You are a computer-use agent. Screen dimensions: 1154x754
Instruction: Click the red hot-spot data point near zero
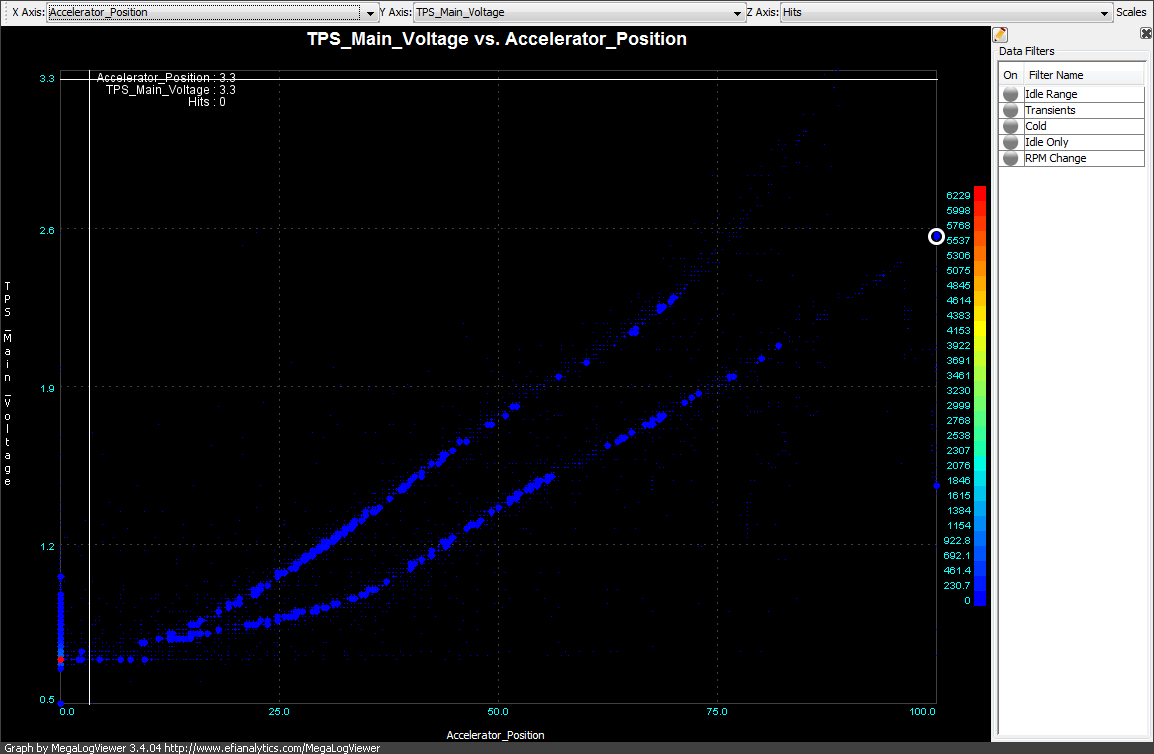pyautogui.click(x=61, y=660)
